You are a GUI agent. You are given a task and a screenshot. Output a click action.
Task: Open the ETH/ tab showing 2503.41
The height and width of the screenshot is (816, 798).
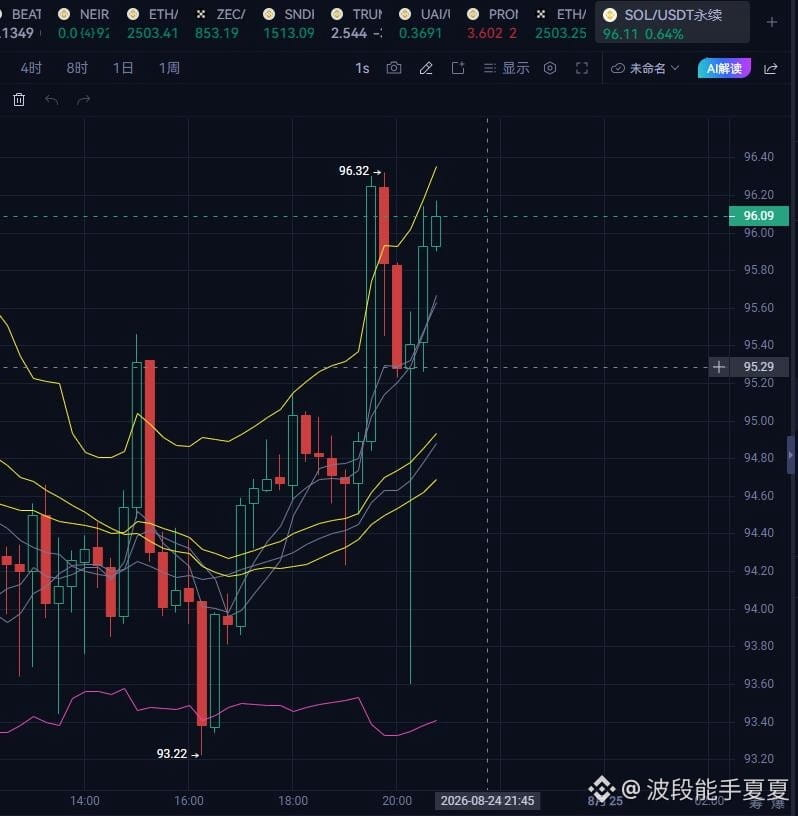pos(153,23)
